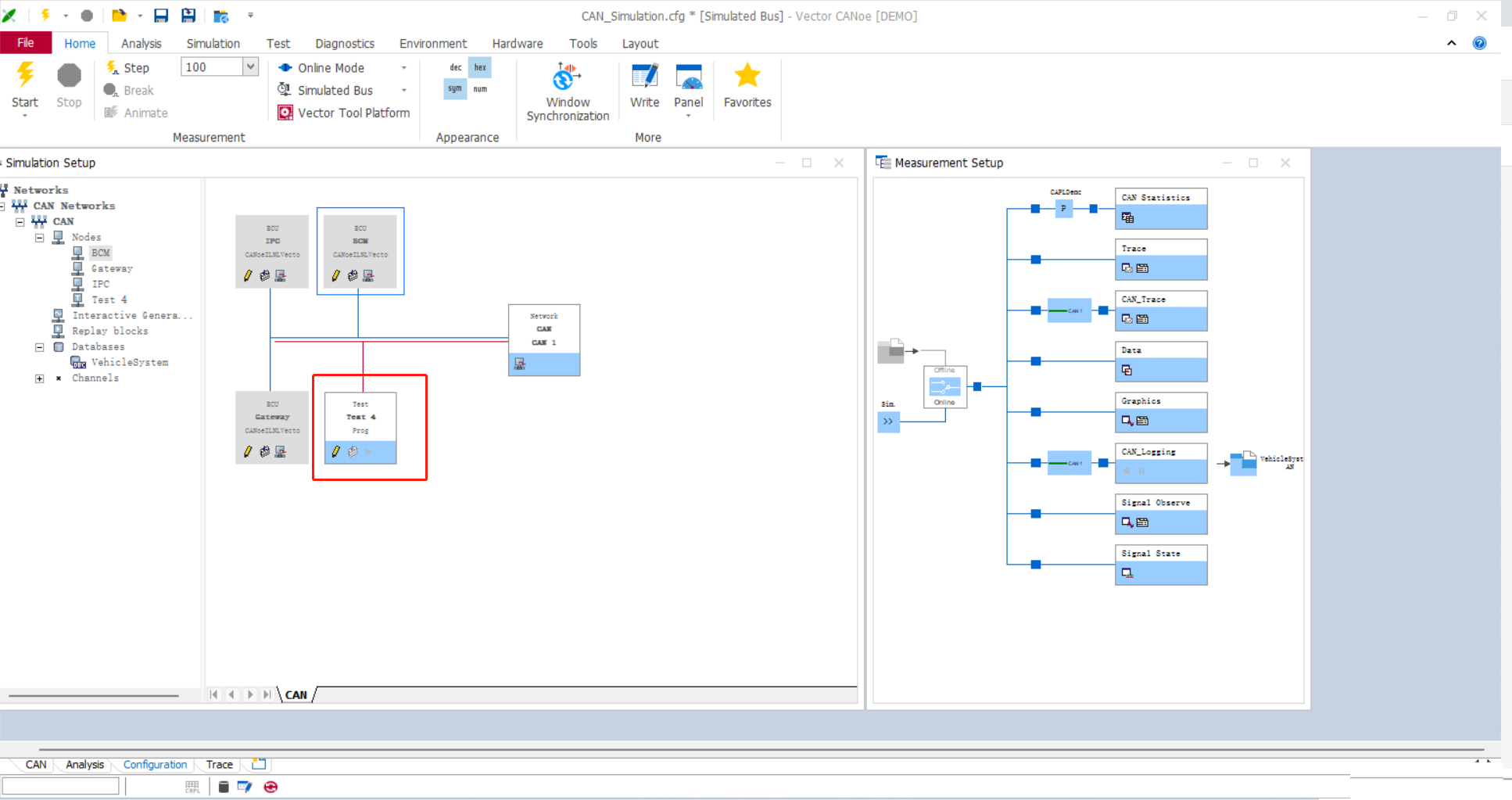Click the Vector Tool Platform icon
This screenshot has width=1512, height=800.
285,113
